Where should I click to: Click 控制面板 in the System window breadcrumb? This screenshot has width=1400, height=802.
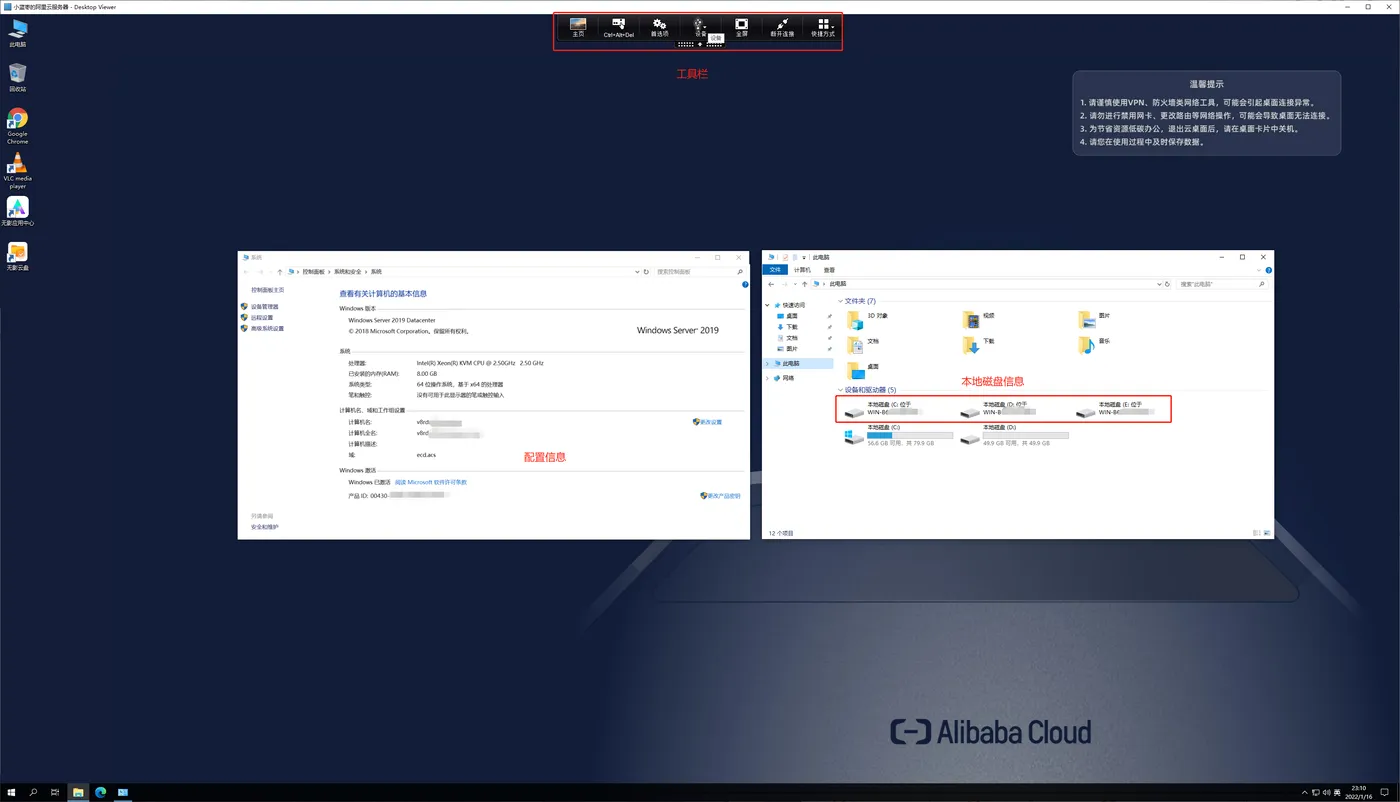pos(314,272)
